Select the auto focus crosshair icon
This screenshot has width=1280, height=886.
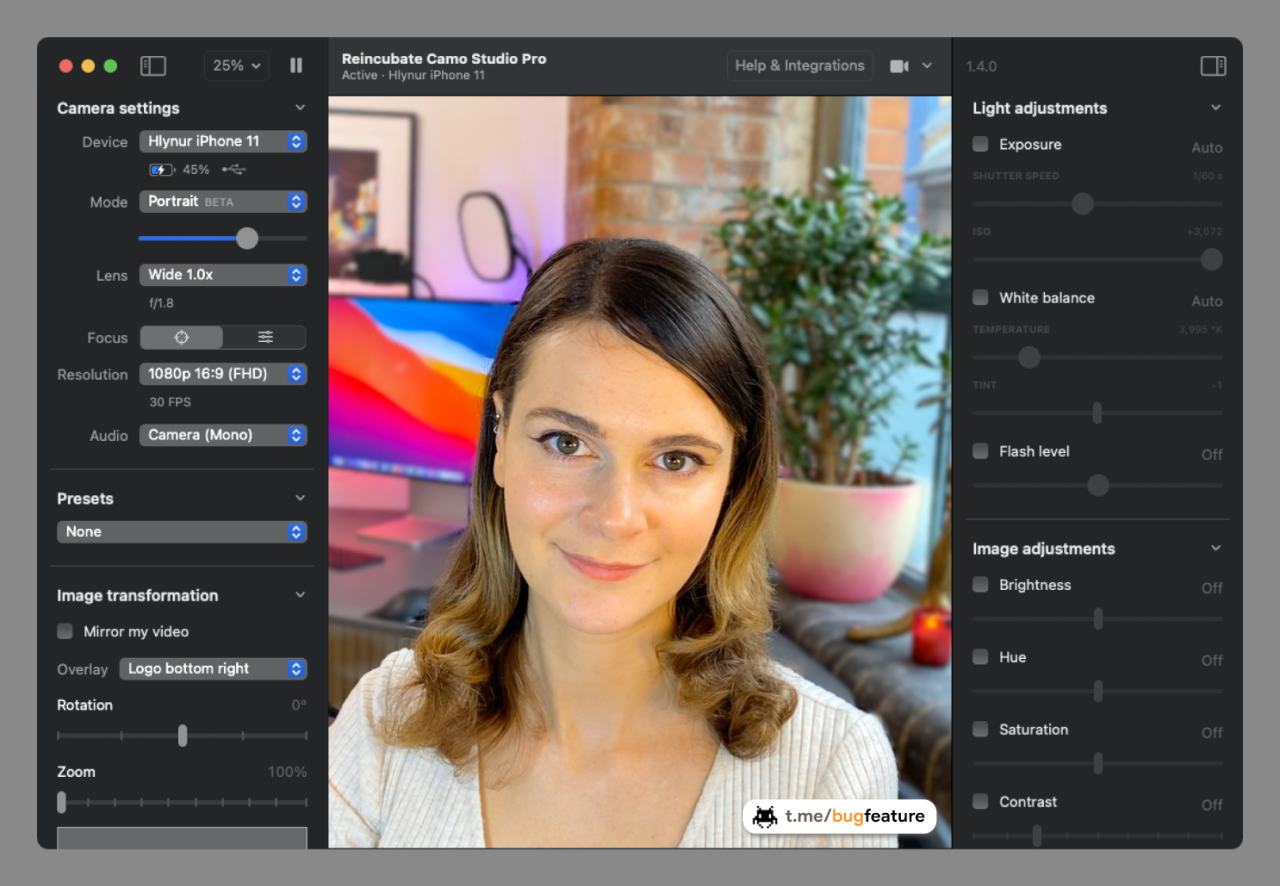pyautogui.click(x=181, y=338)
